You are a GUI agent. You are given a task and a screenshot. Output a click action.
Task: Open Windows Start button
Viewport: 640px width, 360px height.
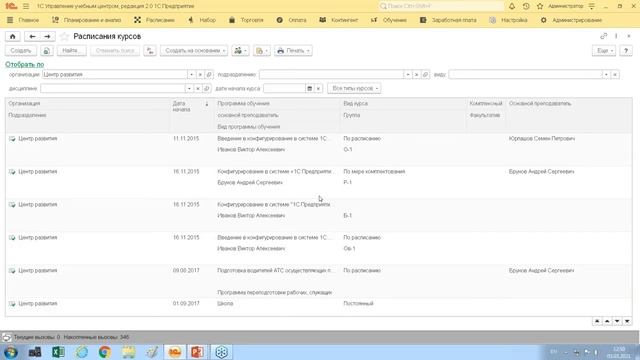point(11,352)
